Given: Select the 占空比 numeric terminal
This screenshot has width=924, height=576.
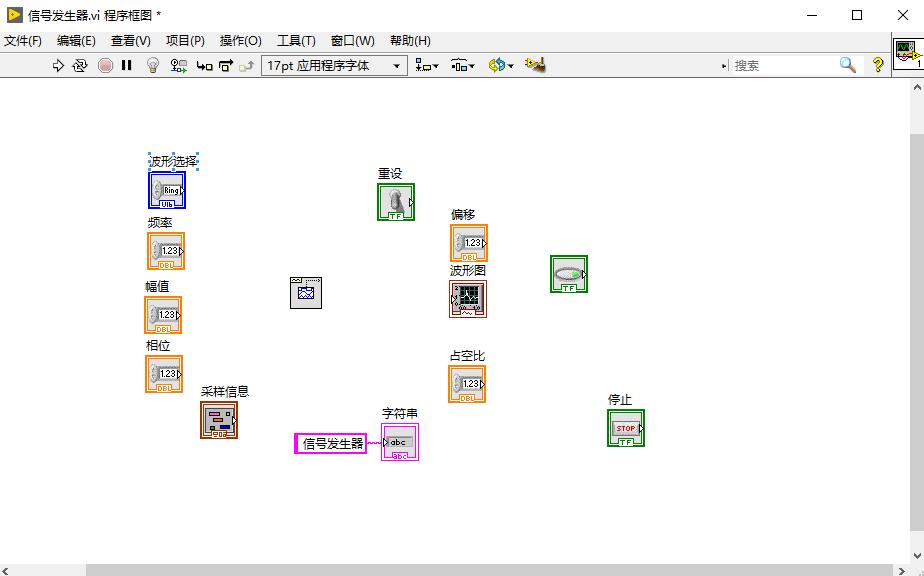Looking at the screenshot, I should (467, 384).
